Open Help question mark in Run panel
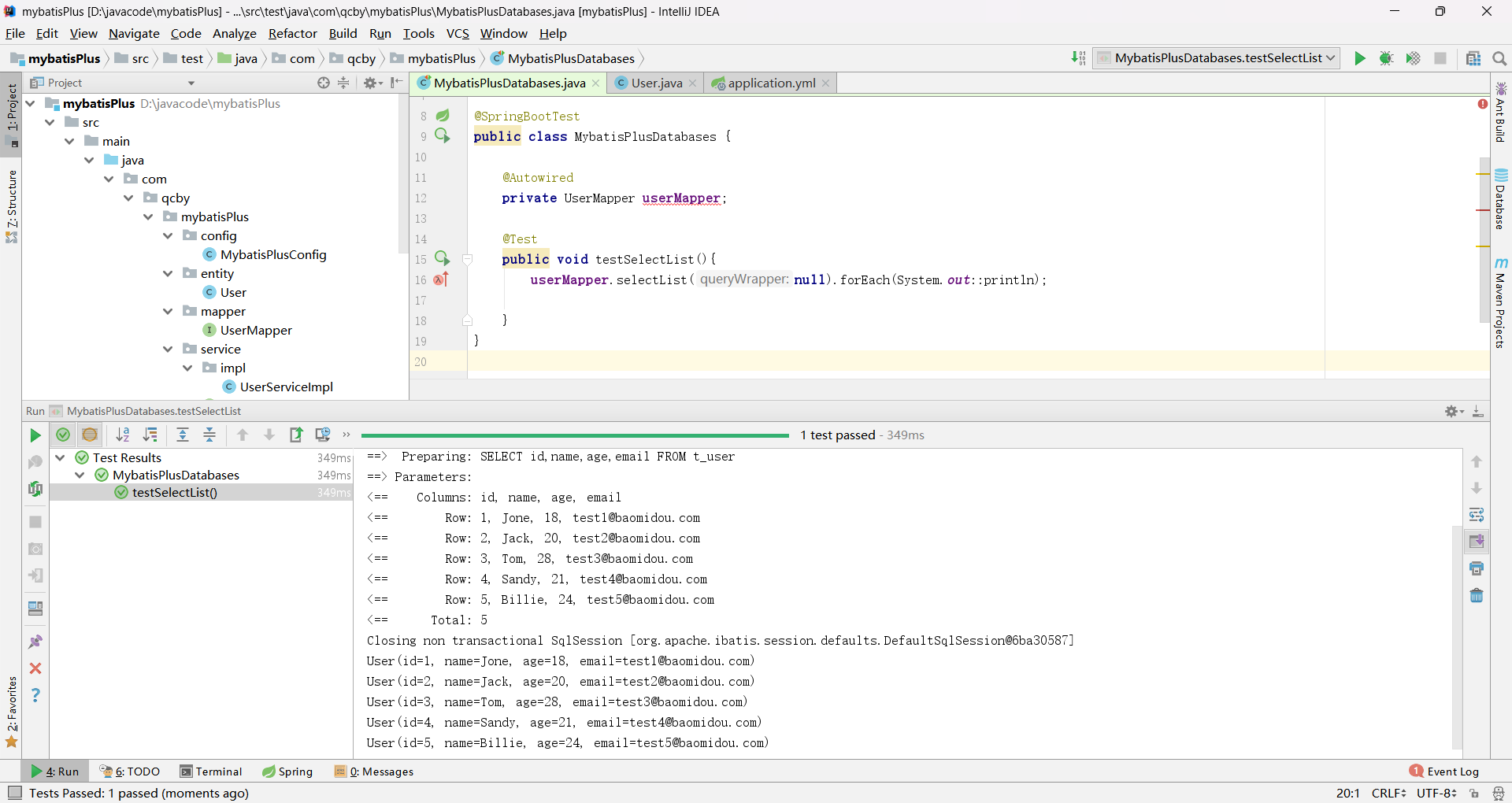This screenshot has height=803, width=1512. (x=35, y=695)
